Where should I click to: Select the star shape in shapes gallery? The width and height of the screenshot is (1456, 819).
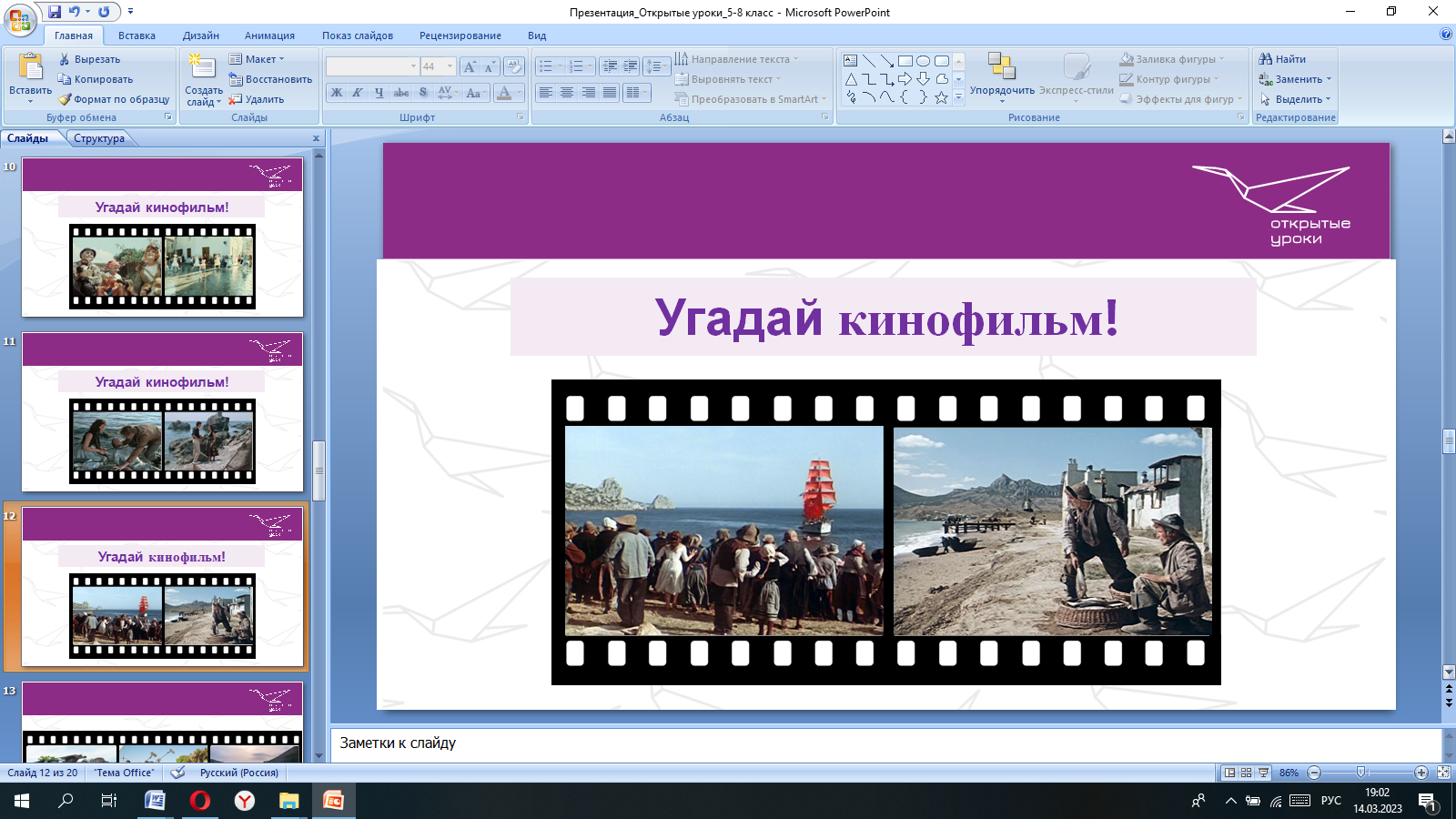click(x=941, y=97)
